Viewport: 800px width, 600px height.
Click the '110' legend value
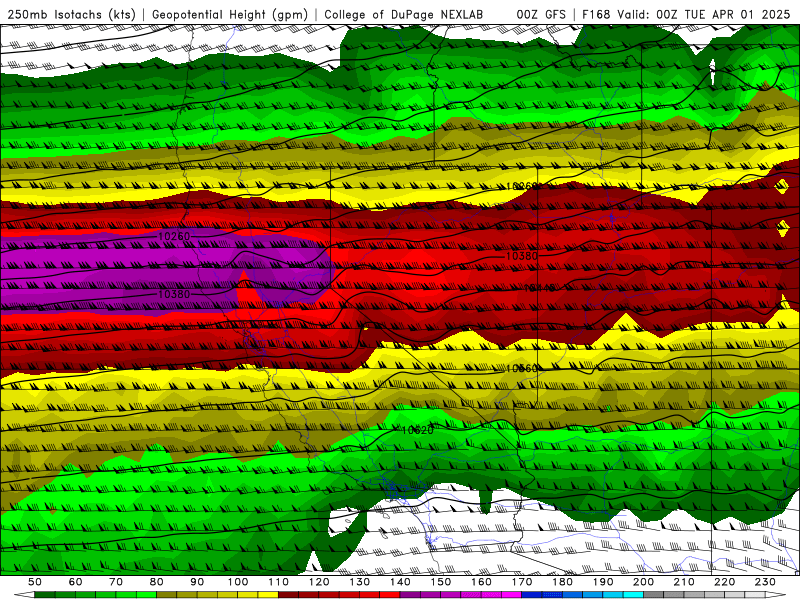tap(279, 582)
